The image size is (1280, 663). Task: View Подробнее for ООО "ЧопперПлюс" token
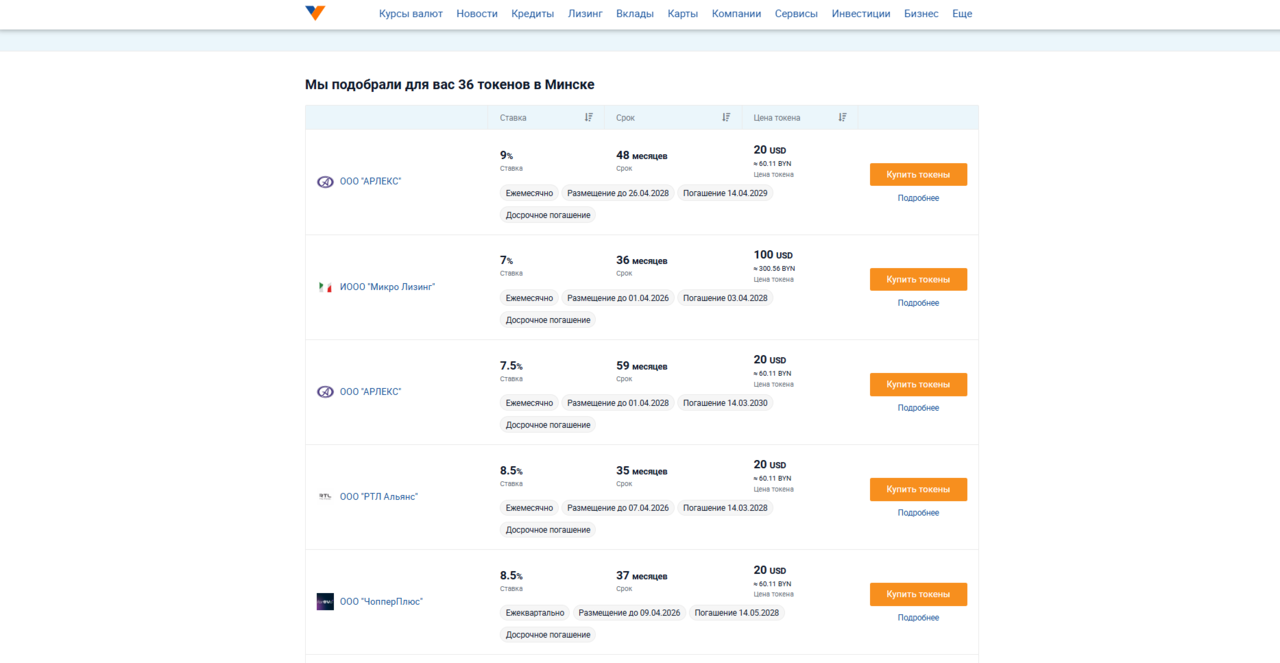point(918,618)
